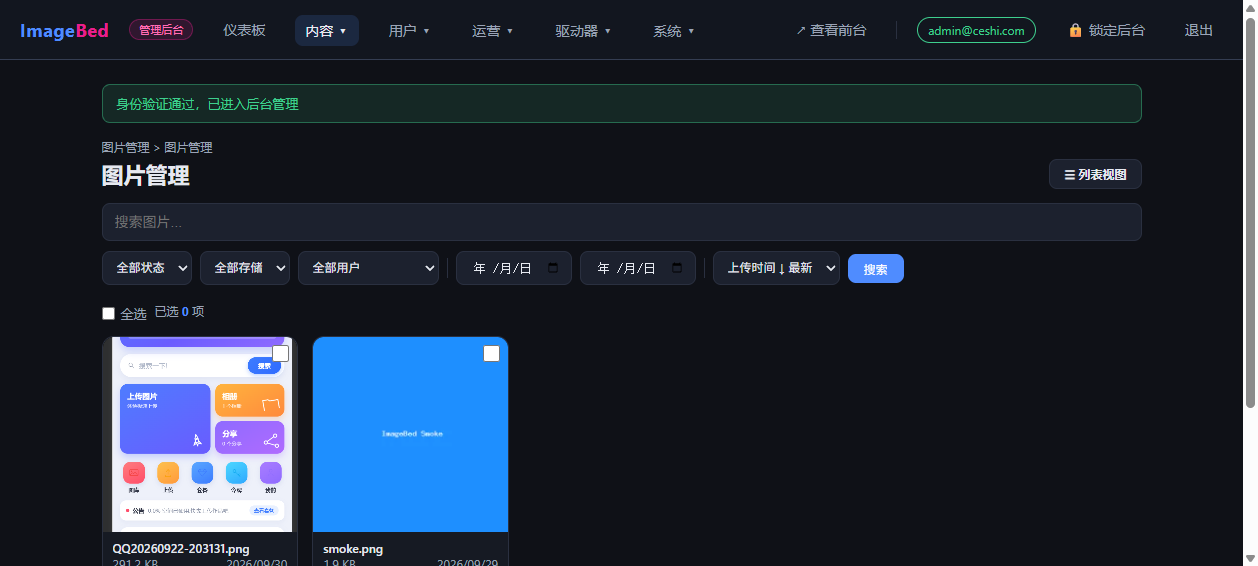Click the 身份验证通过 success notice
The image size is (1258, 566).
(x=622, y=103)
